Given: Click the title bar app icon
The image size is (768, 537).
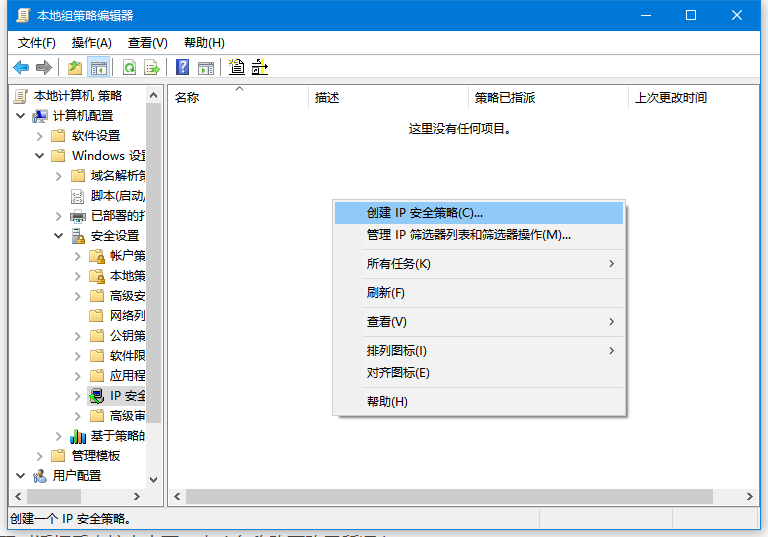Looking at the screenshot, I should click(x=23, y=15).
